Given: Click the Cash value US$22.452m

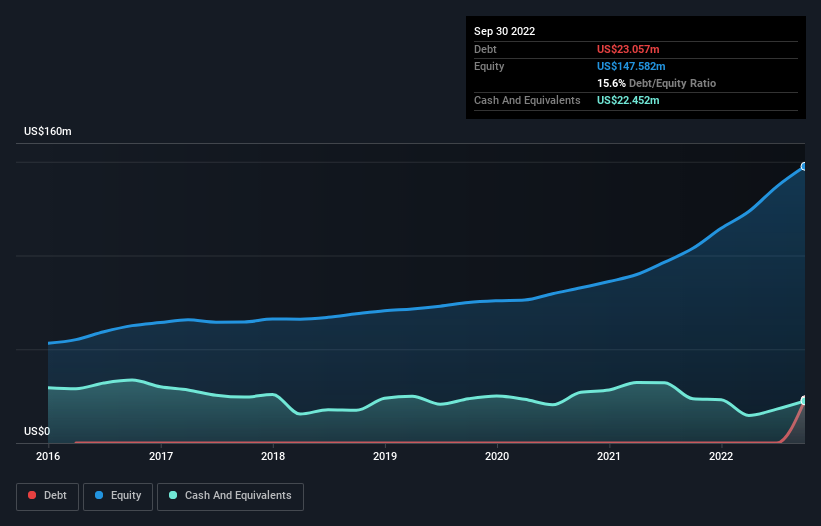Looking at the screenshot, I should pos(628,100).
